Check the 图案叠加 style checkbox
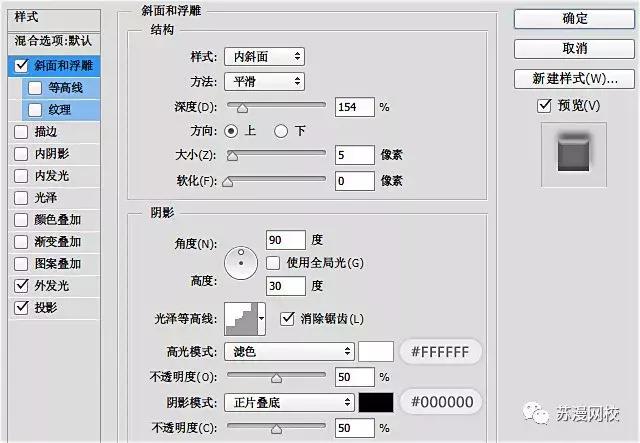This screenshot has width=640, height=443. [x=21, y=264]
